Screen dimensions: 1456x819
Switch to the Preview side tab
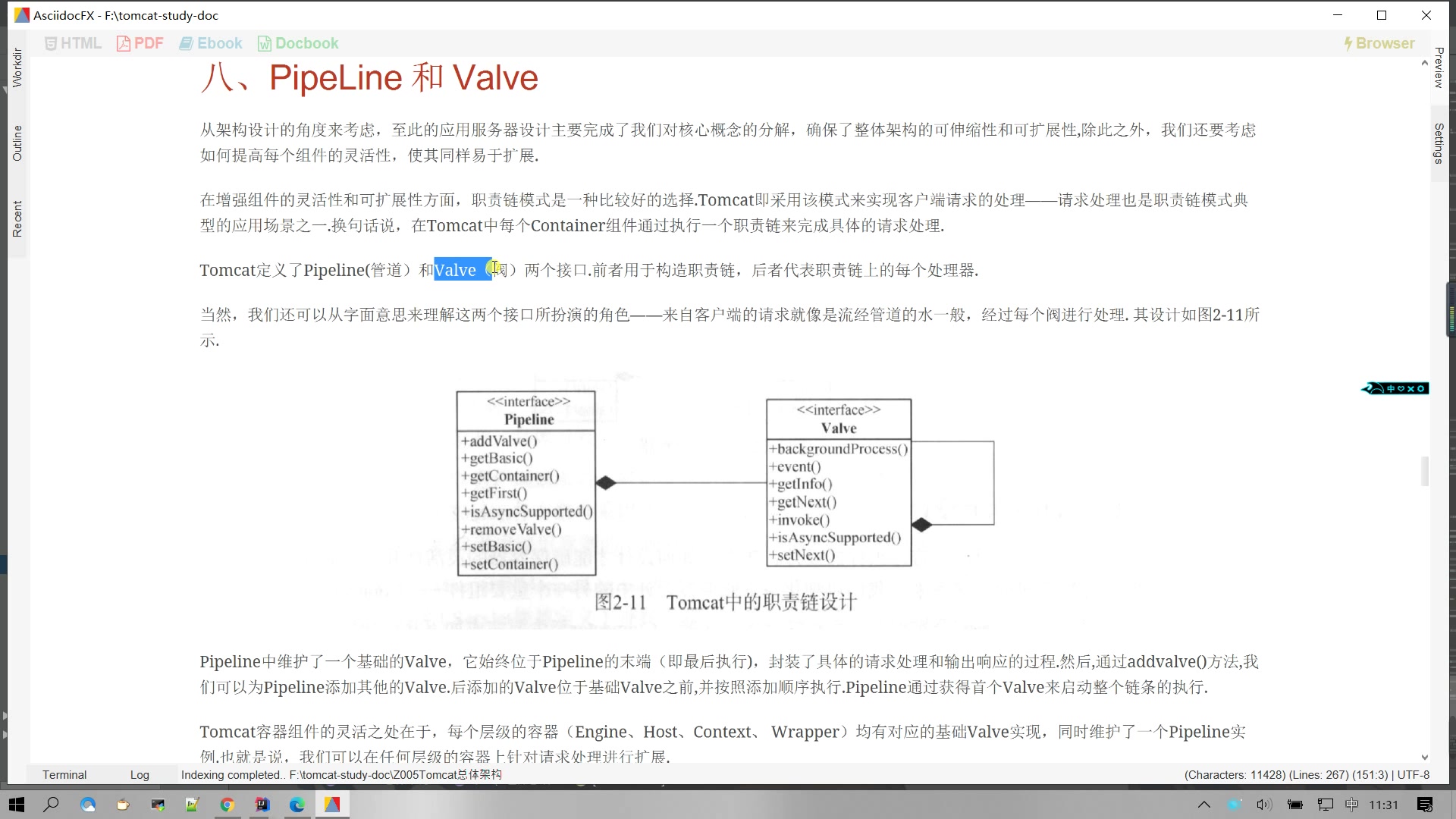[1439, 67]
